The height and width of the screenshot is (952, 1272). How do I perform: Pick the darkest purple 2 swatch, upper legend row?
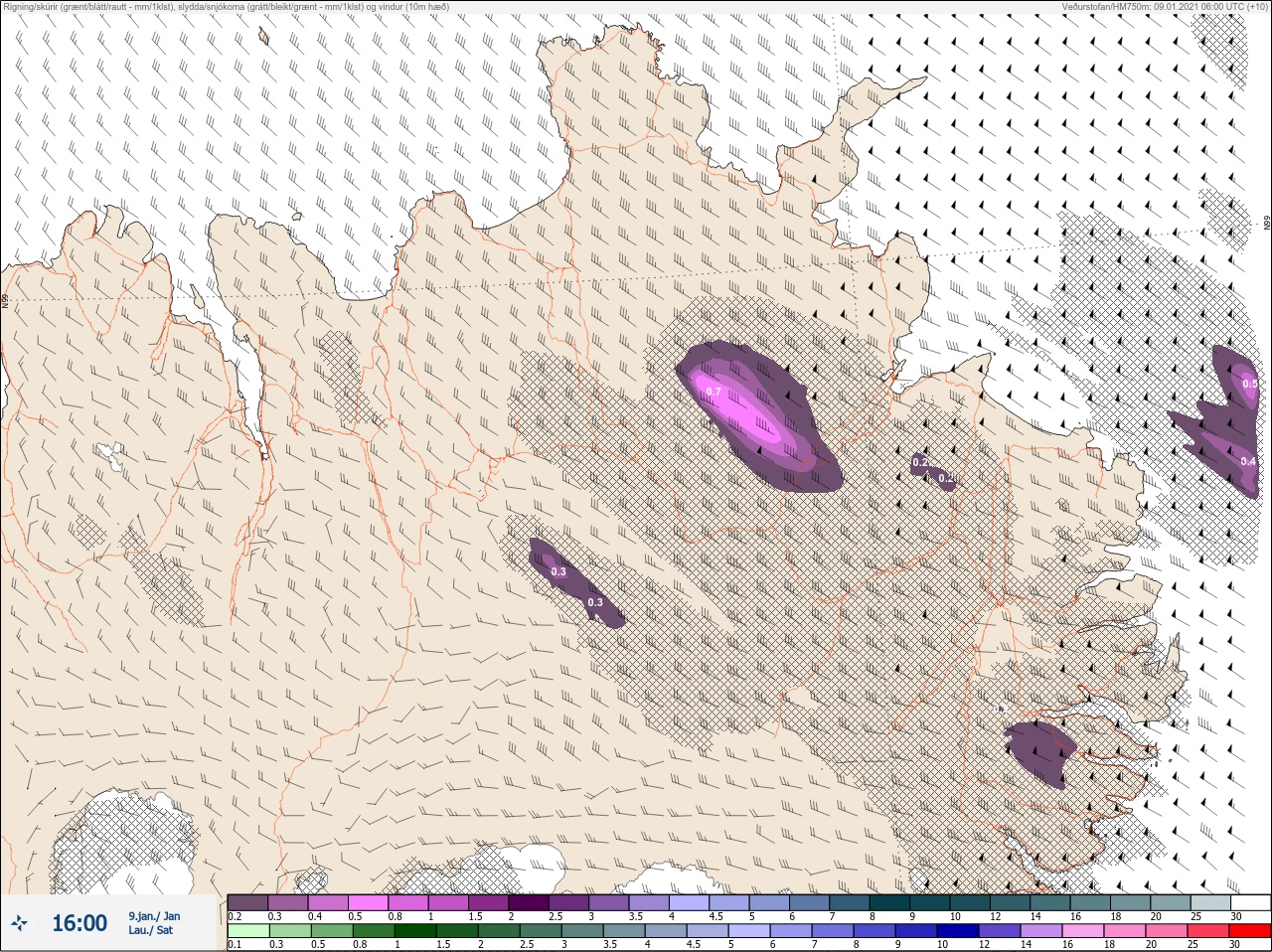tap(529, 902)
